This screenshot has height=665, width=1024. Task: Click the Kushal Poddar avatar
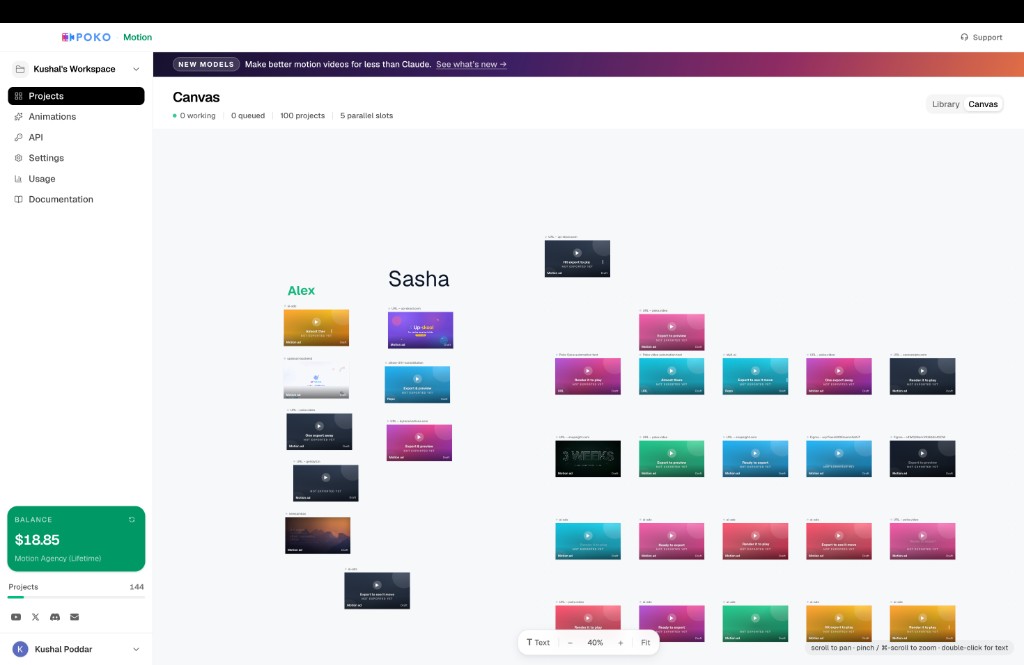(20, 649)
